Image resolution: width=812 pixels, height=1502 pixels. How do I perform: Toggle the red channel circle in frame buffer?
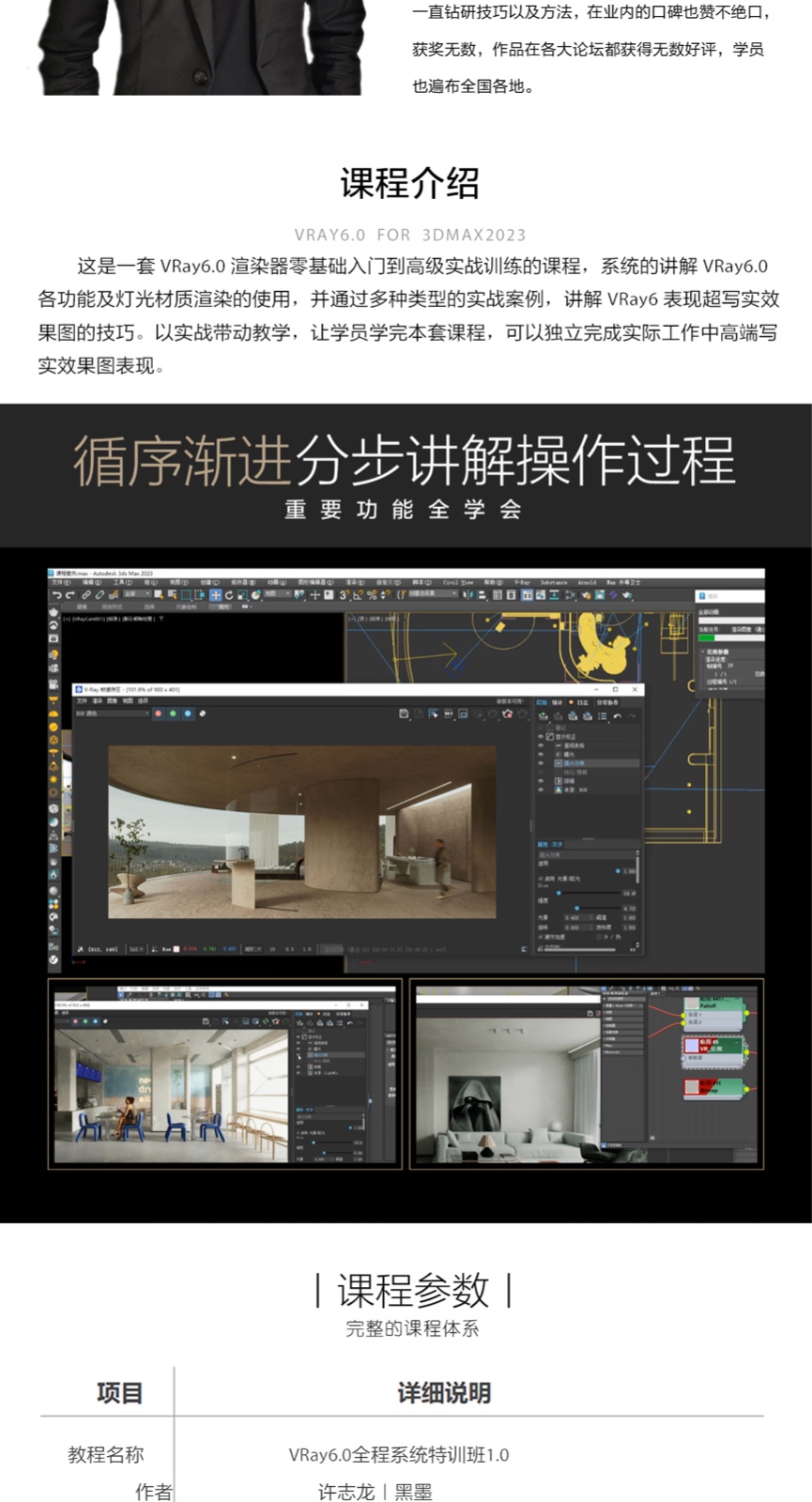158,713
